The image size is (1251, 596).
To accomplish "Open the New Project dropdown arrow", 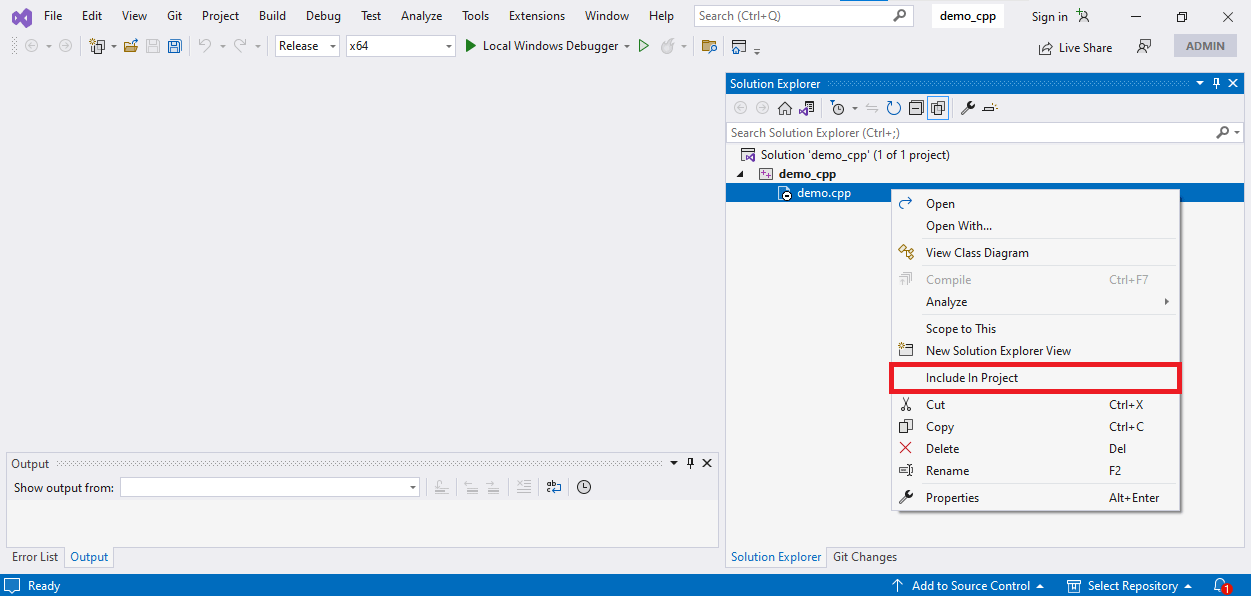I will point(114,46).
